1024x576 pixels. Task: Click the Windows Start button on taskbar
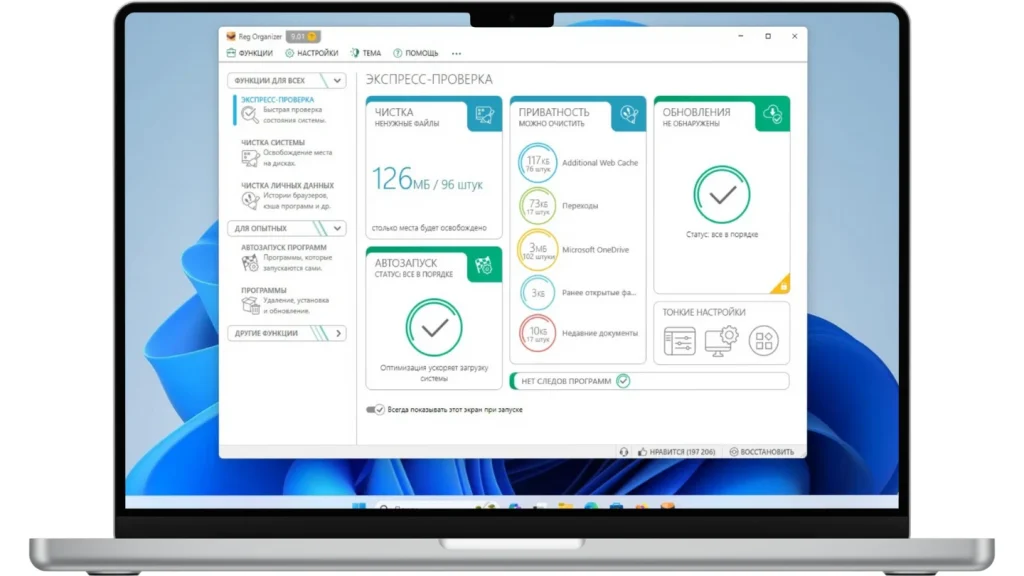coord(358,507)
